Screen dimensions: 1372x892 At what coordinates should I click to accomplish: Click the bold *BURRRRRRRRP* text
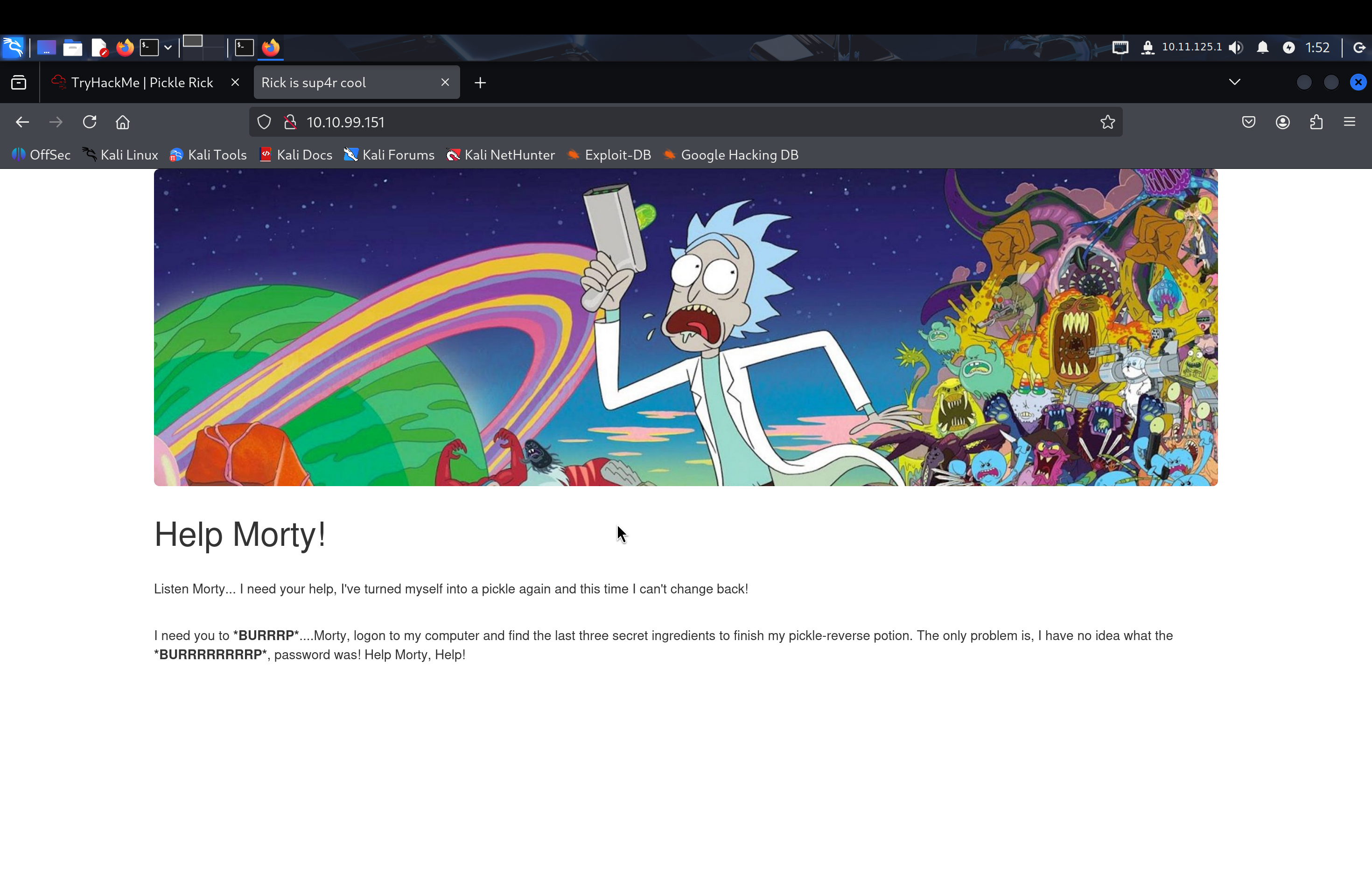(210, 655)
